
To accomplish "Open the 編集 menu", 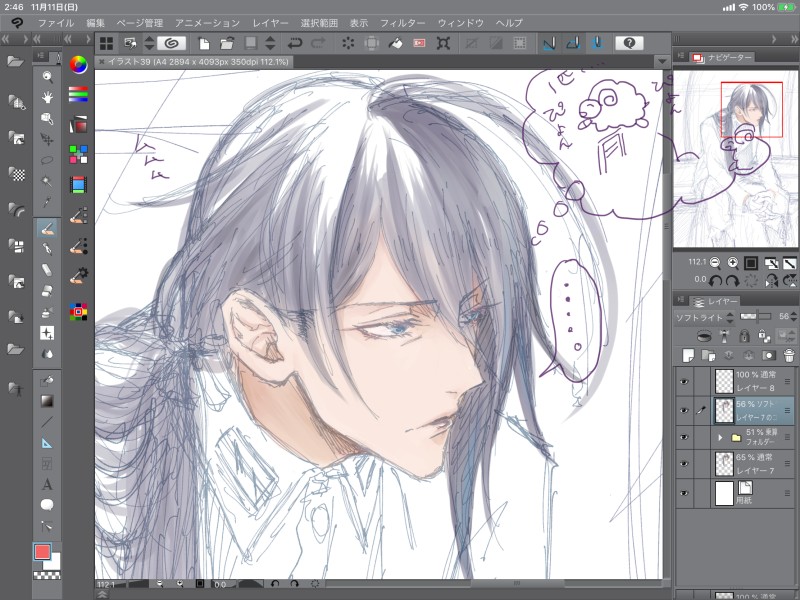I will 95,23.
